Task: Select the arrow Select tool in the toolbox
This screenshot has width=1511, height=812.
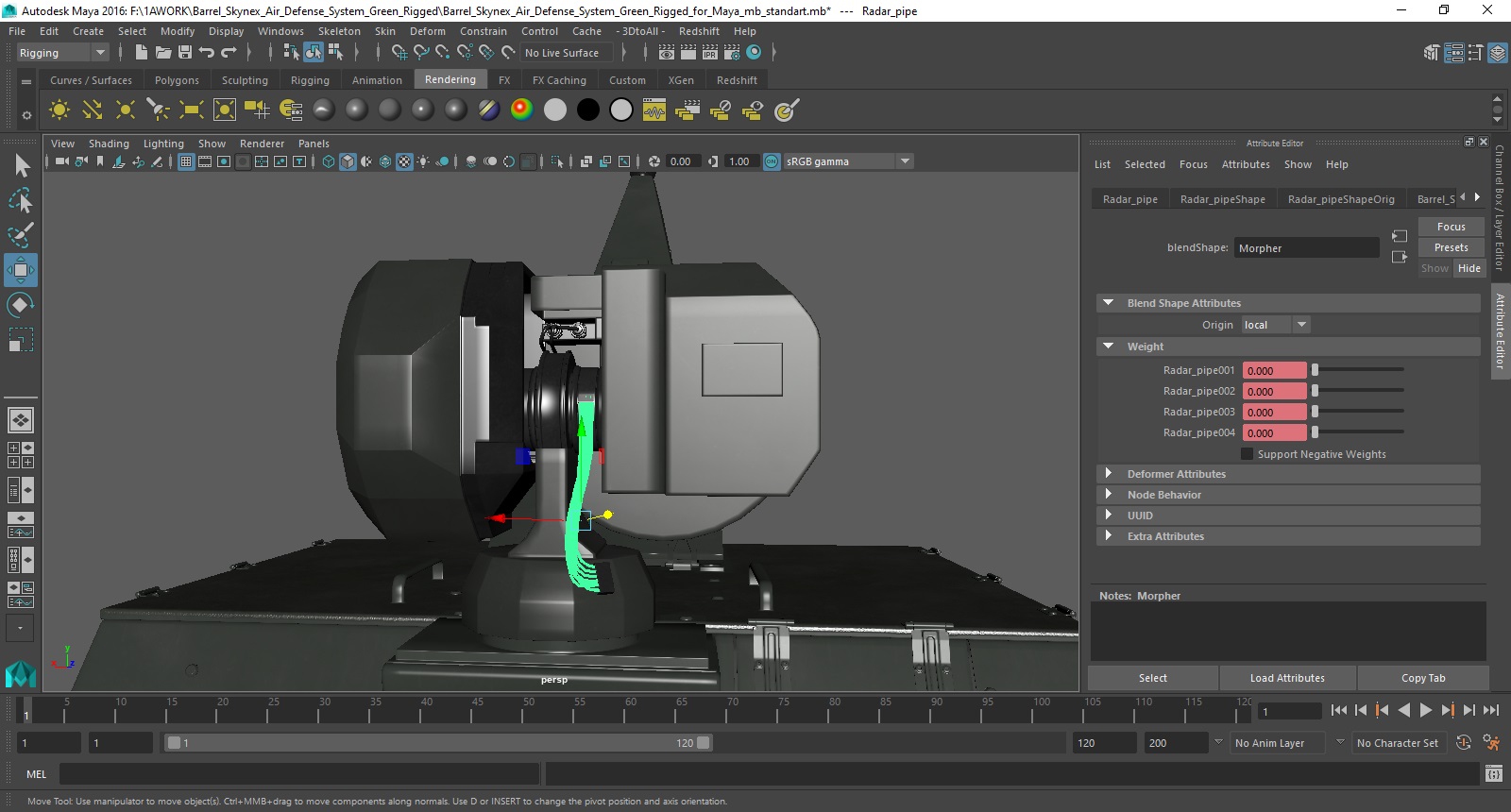Action: point(21,166)
